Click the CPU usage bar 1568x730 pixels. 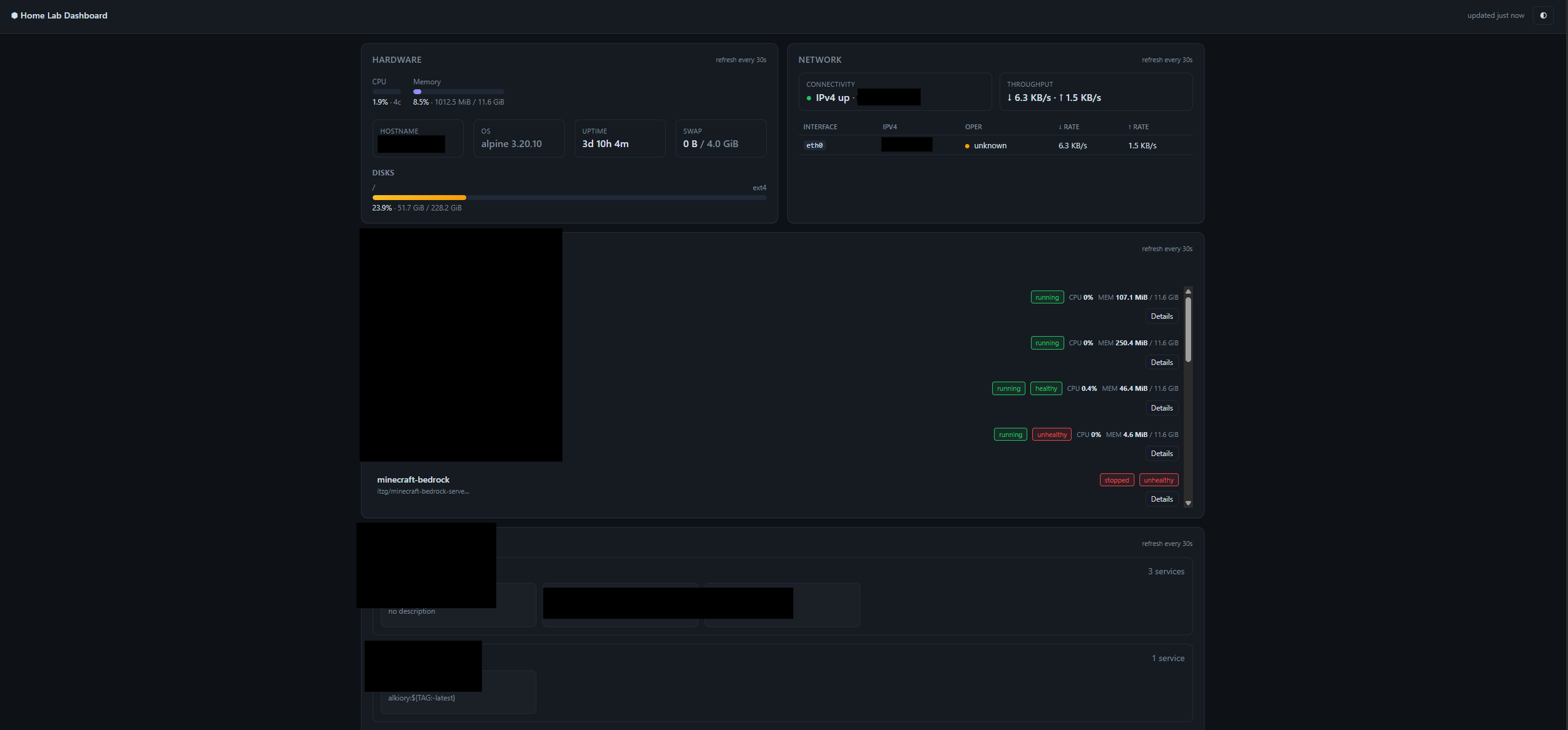pos(387,92)
